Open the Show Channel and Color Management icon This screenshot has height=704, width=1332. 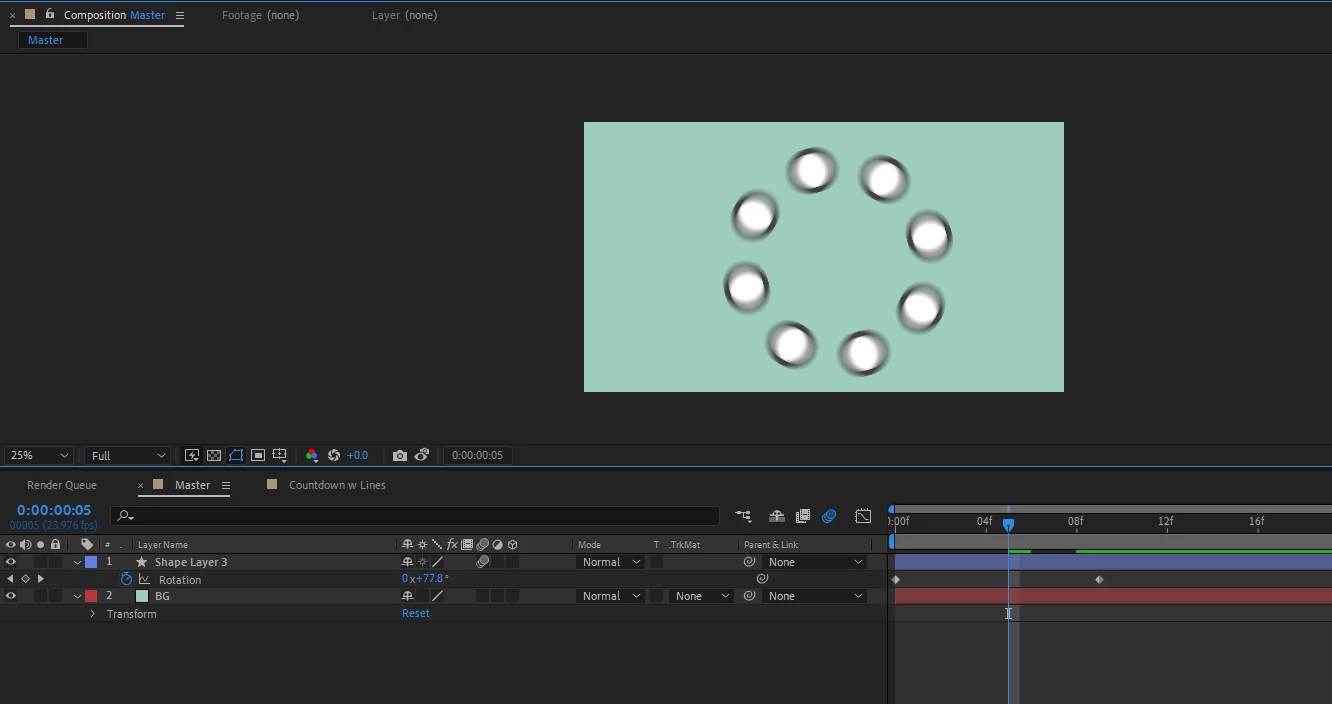pos(312,455)
